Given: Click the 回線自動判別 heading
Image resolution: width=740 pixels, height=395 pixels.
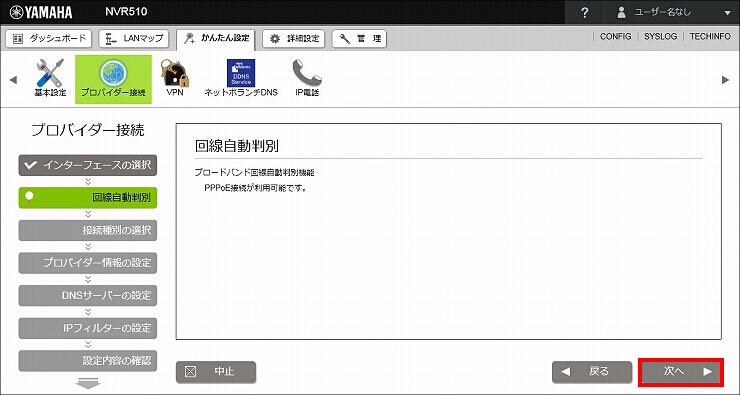Looking at the screenshot, I should click(x=236, y=146).
